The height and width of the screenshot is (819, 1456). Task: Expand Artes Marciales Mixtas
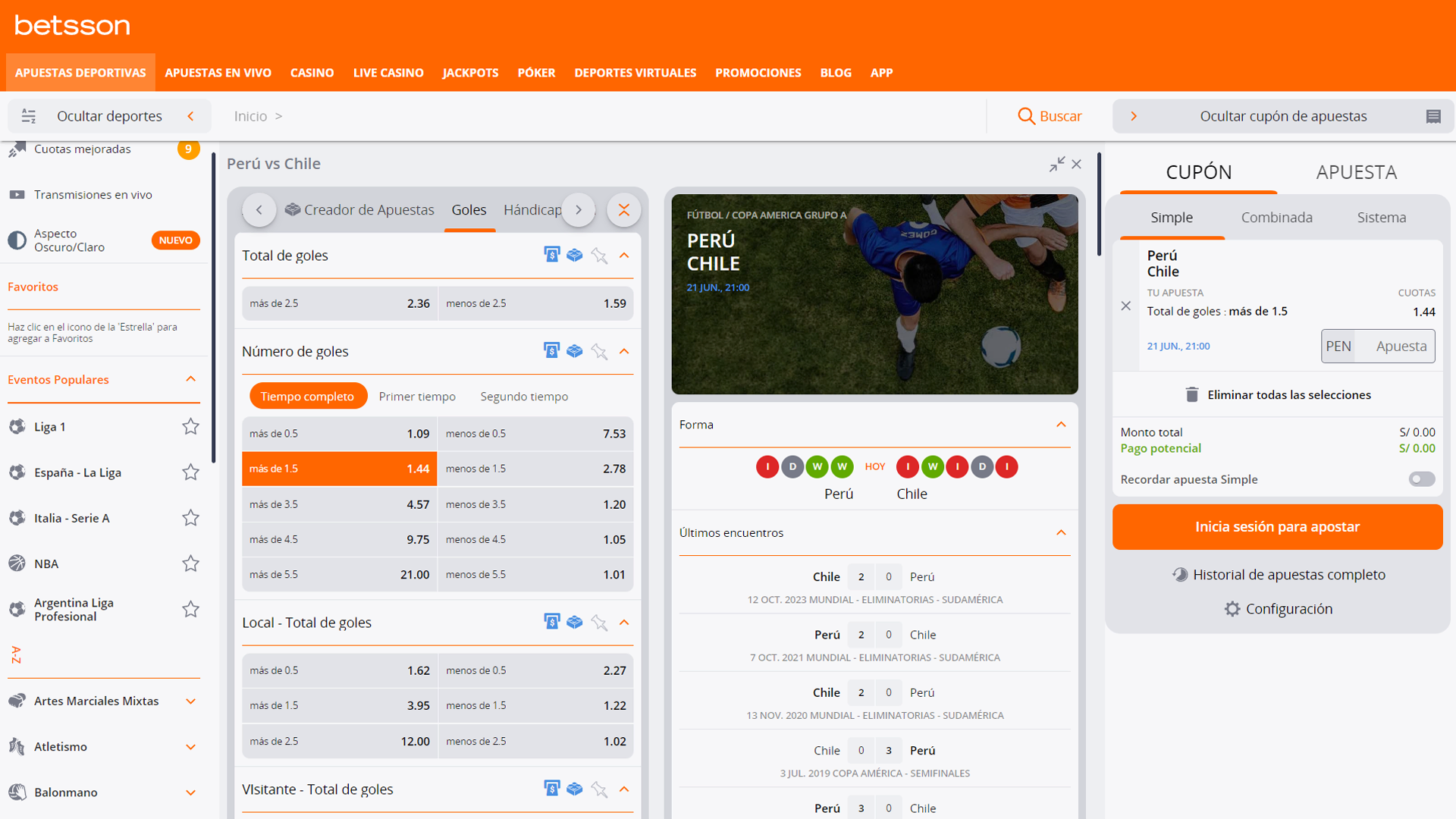(190, 701)
